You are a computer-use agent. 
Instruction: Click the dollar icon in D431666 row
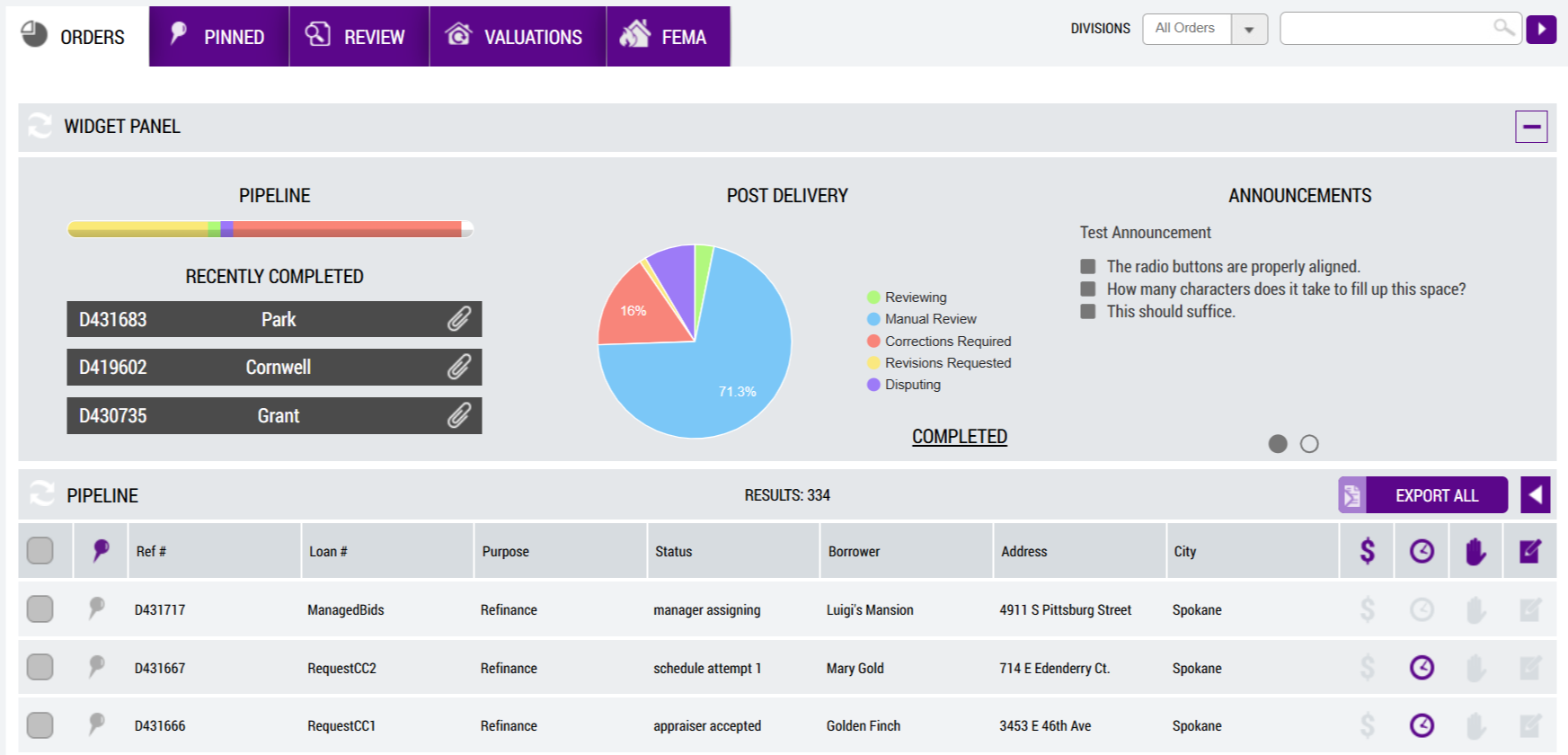pyautogui.click(x=1367, y=724)
